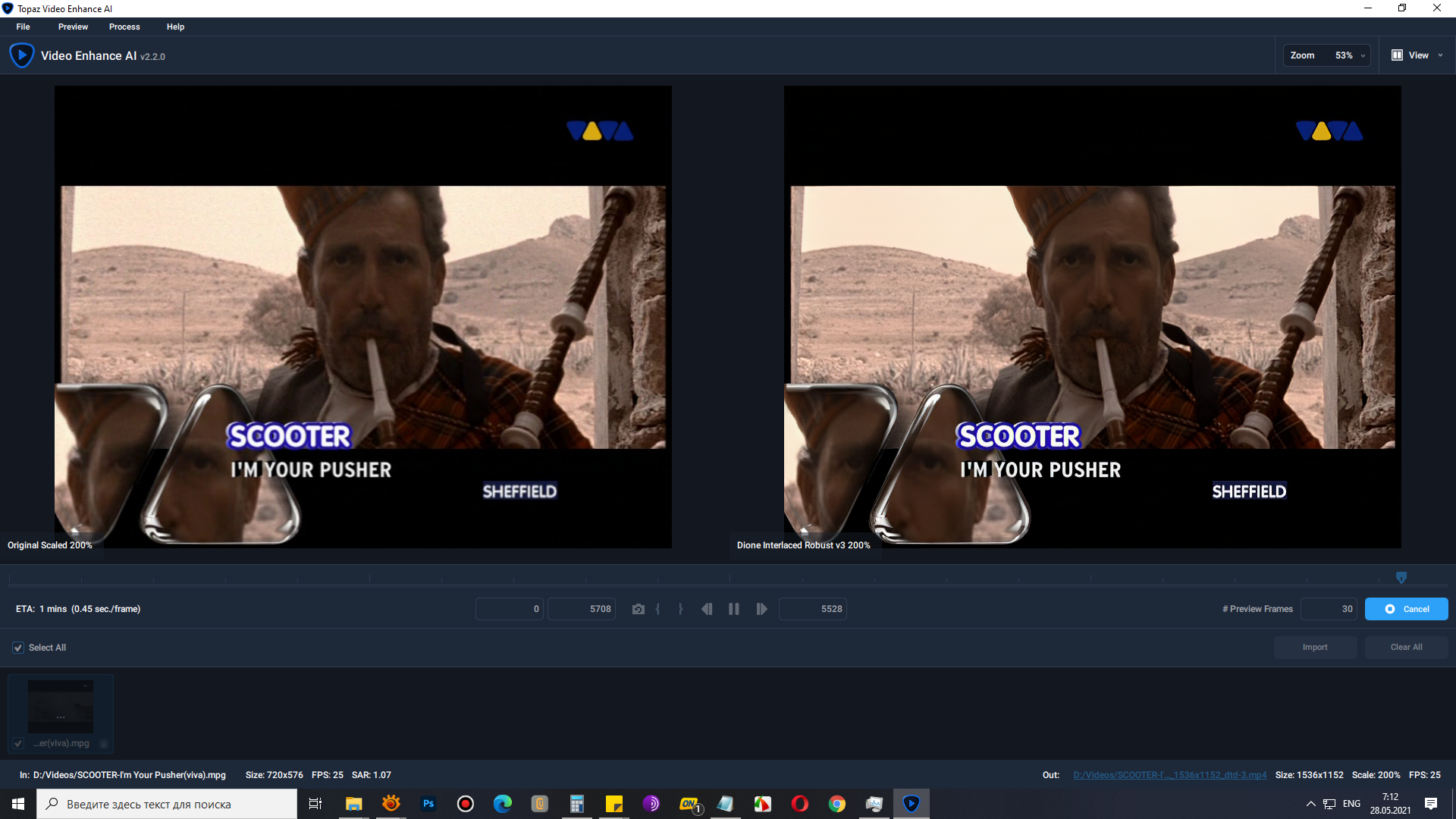The width and height of the screenshot is (1456, 819).
Task: Click the Original Scaled 200% label
Action: pyautogui.click(x=50, y=545)
